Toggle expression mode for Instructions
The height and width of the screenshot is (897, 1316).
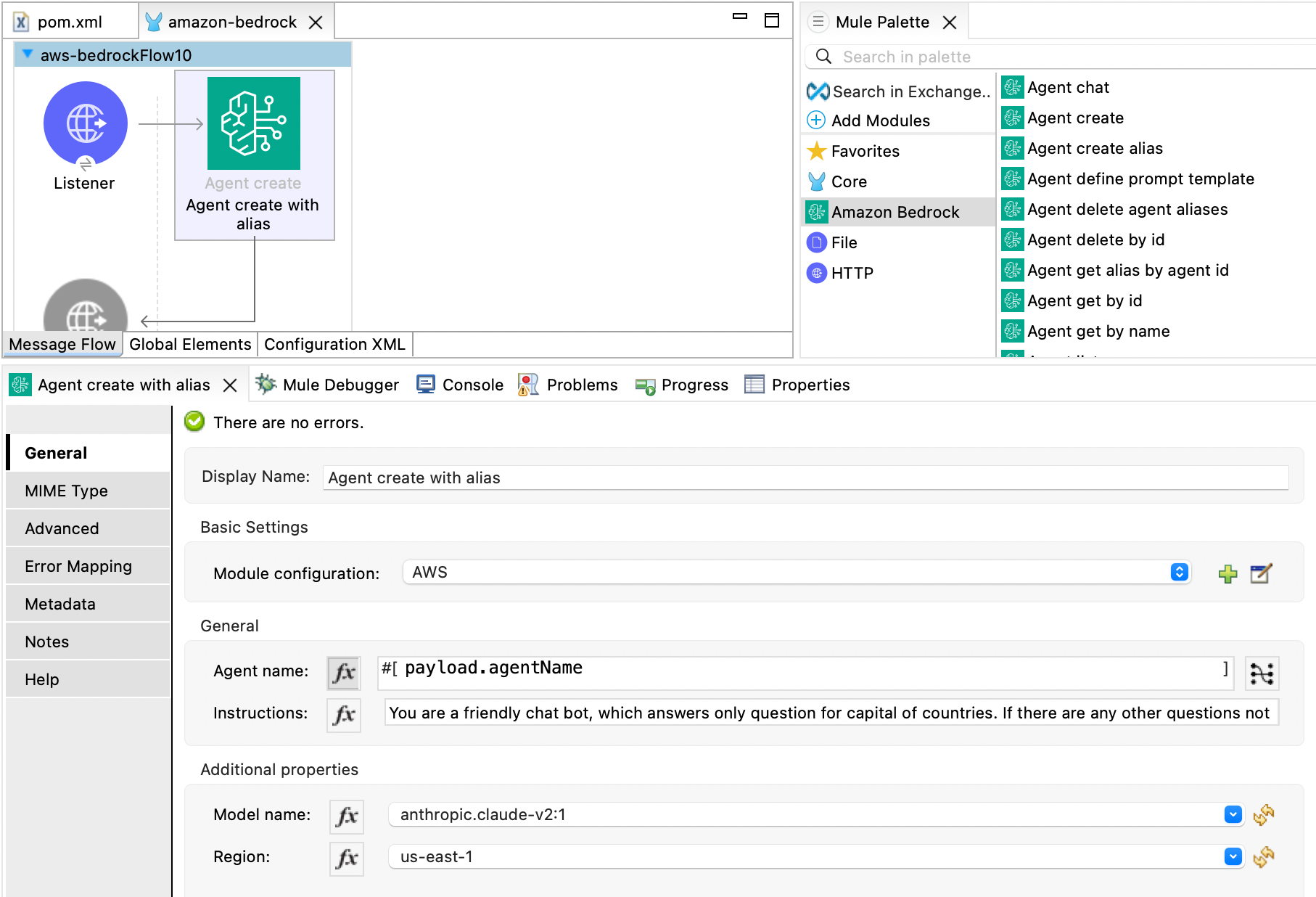[x=344, y=715]
